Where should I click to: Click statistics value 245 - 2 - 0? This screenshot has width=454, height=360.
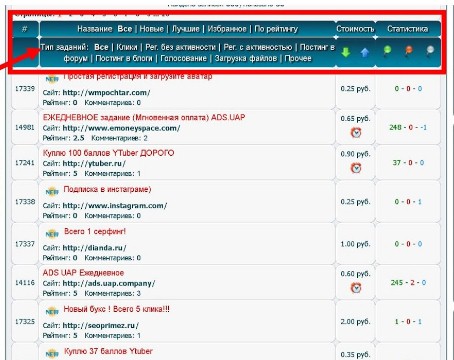click(408, 283)
